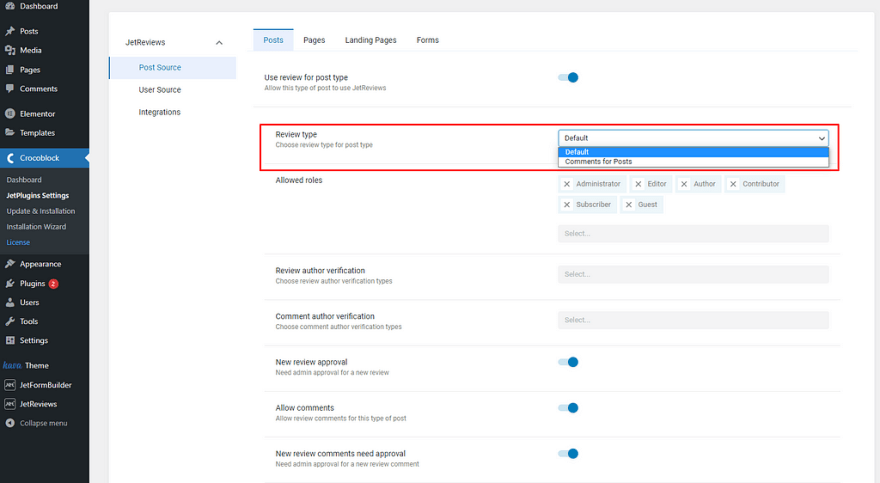Remove the Author role tag

[x=684, y=184]
